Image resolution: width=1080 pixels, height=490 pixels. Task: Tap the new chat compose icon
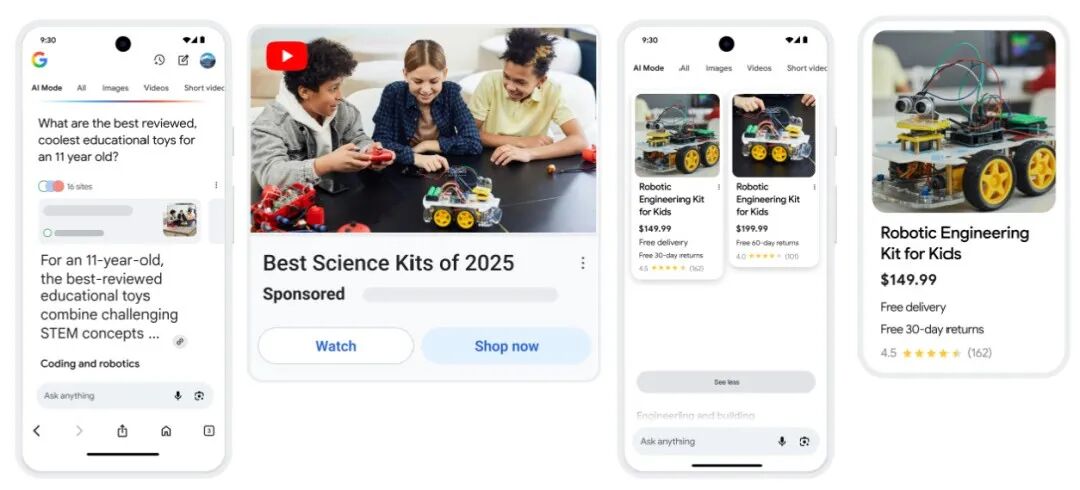pos(183,60)
